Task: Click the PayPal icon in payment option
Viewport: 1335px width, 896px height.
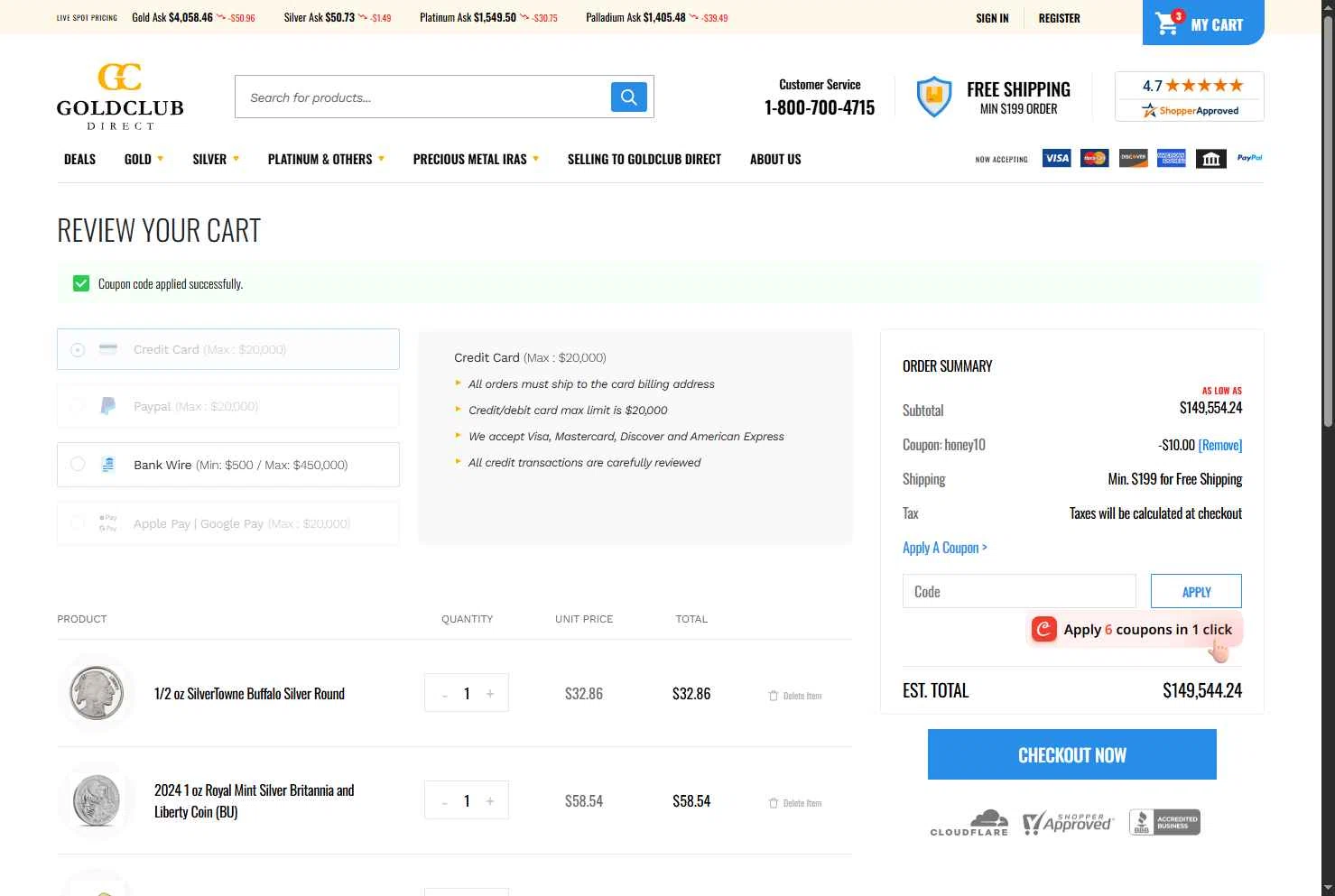Action: pyautogui.click(x=108, y=406)
